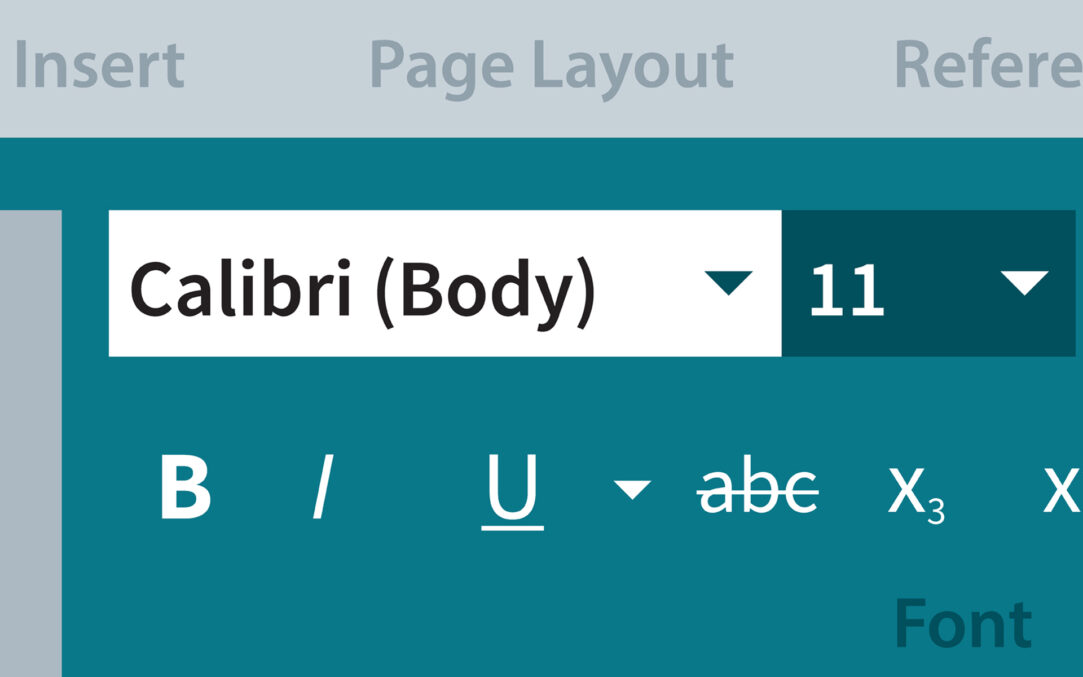
Task: Toggle Bold formatting
Action: tap(185, 488)
